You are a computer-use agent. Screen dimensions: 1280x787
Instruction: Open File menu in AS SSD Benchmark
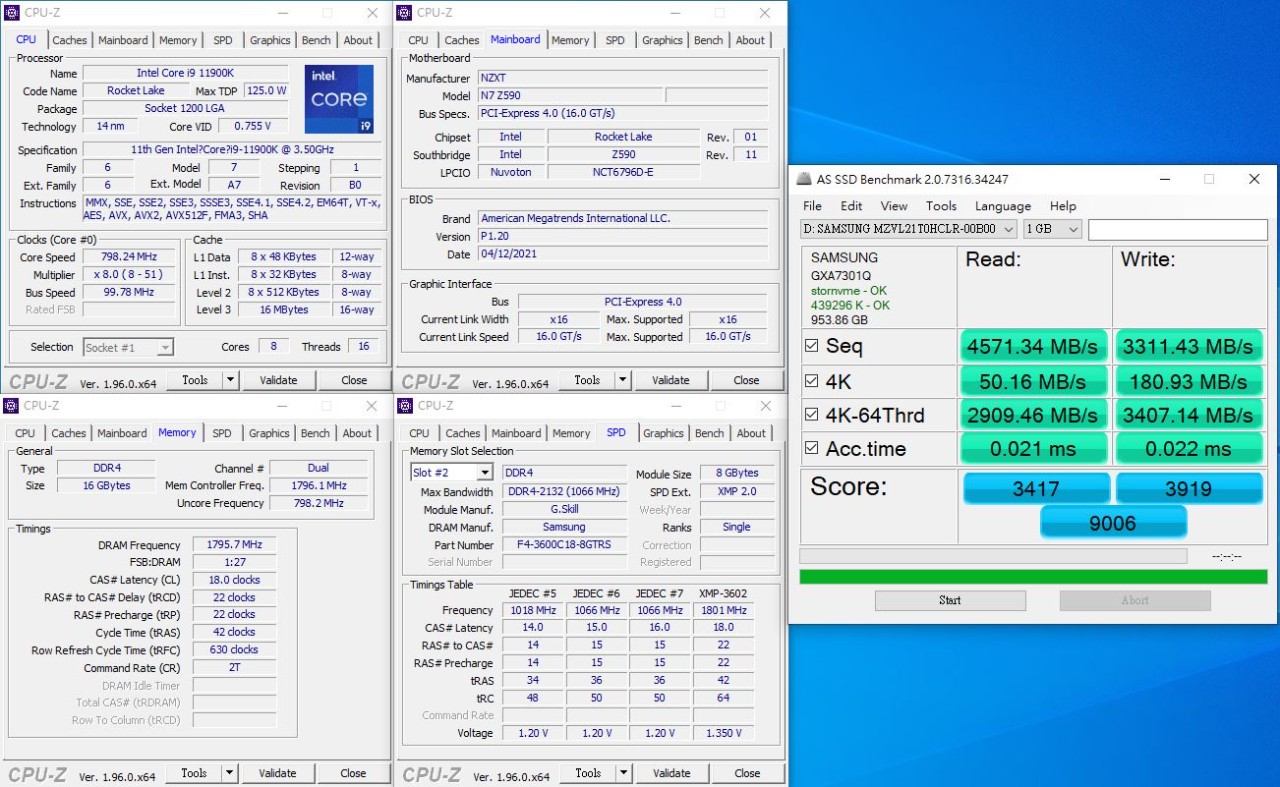tap(813, 206)
